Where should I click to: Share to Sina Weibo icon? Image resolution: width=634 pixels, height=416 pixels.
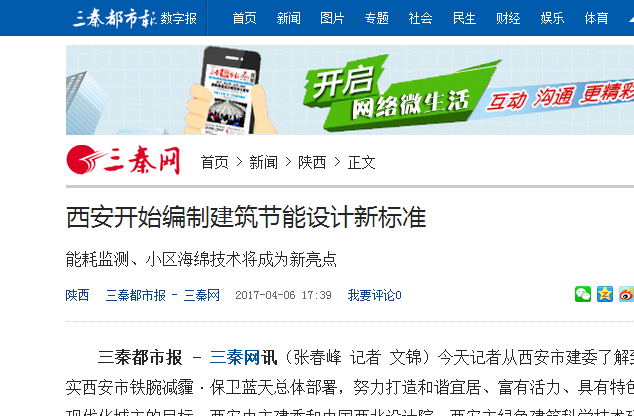tap(626, 294)
